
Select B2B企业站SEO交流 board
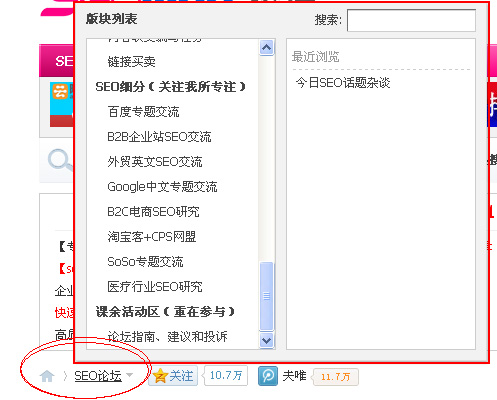pos(159,137)
